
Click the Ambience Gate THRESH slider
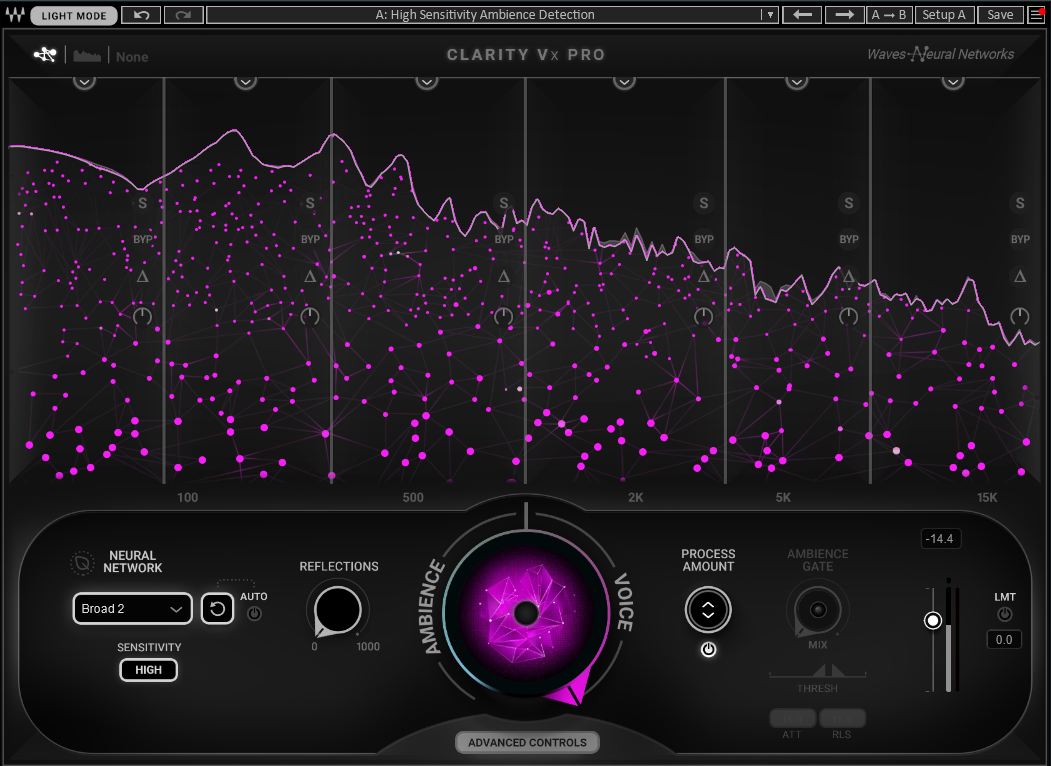[818, 672]
